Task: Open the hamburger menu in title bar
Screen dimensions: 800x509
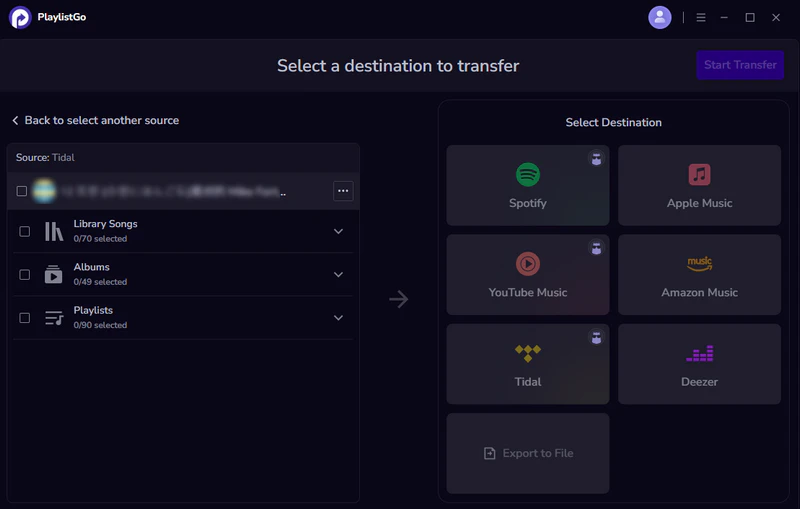Action: point(701,17)
